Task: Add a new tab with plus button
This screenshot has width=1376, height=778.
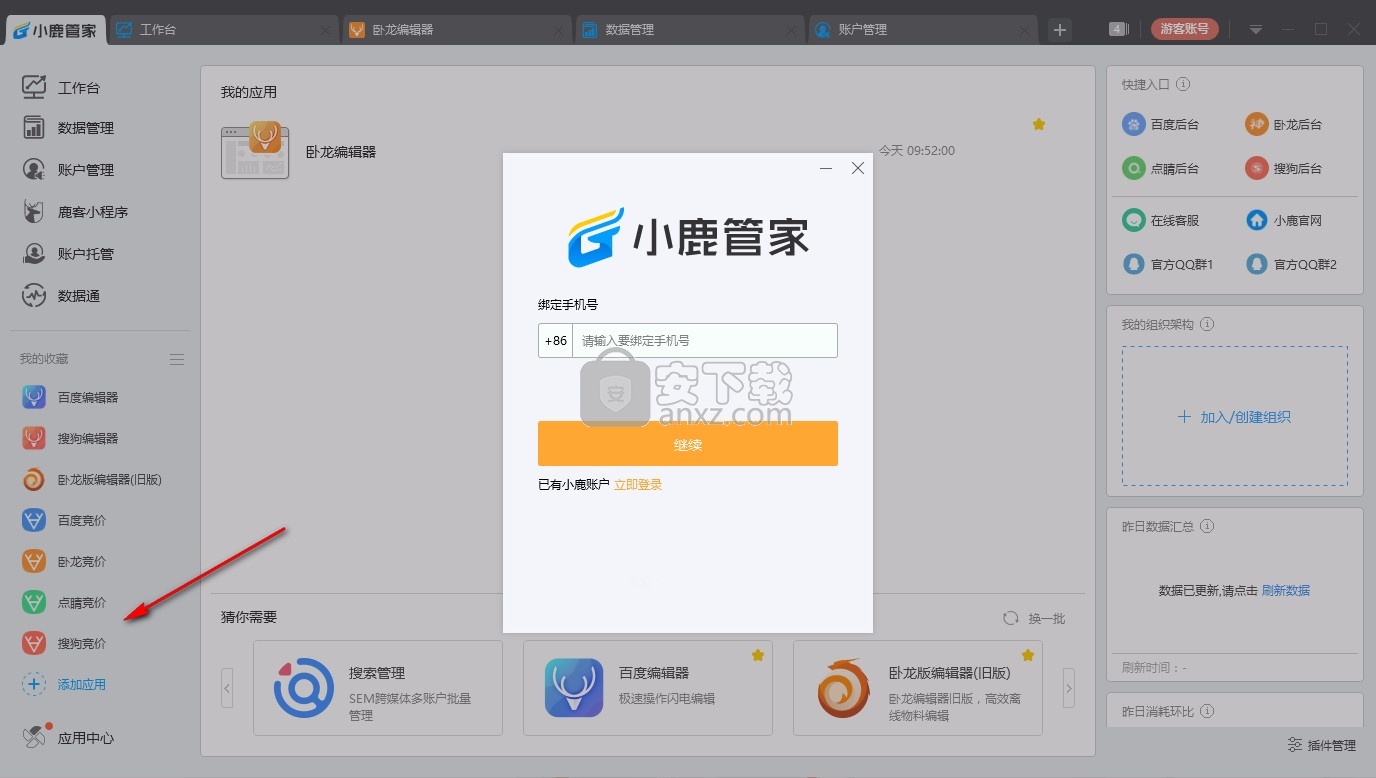Action: (1060, 30)
